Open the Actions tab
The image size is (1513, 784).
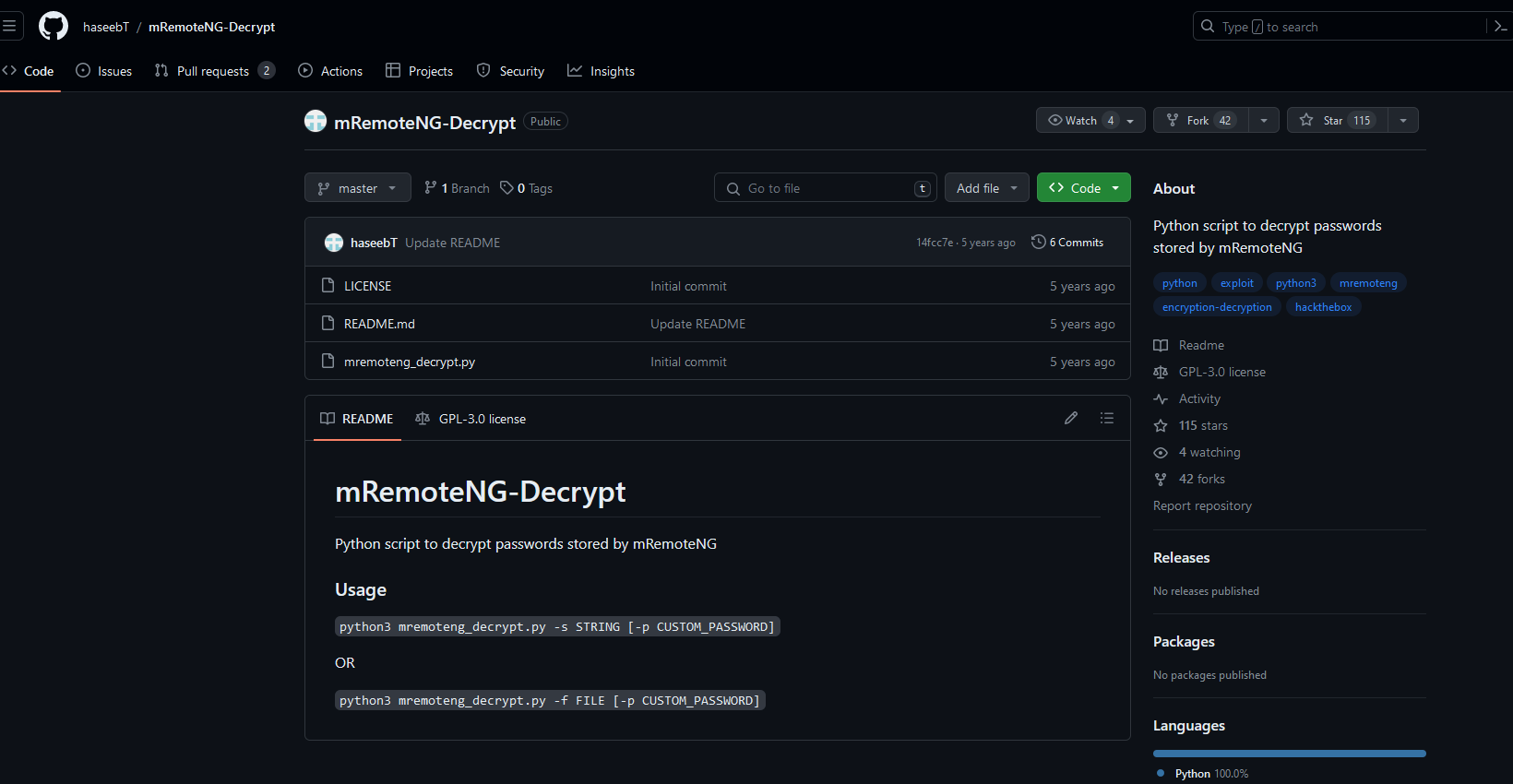click(330, 71)
